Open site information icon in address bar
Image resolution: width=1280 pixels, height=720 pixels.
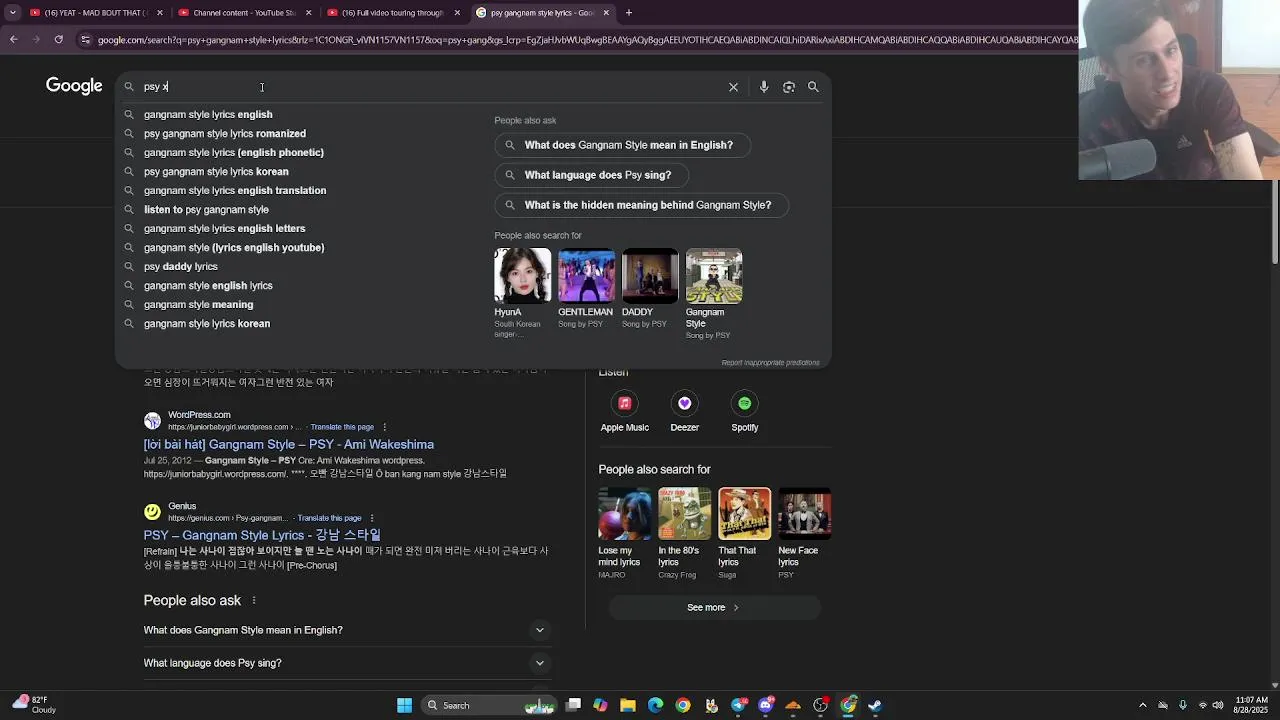(86, 40)
